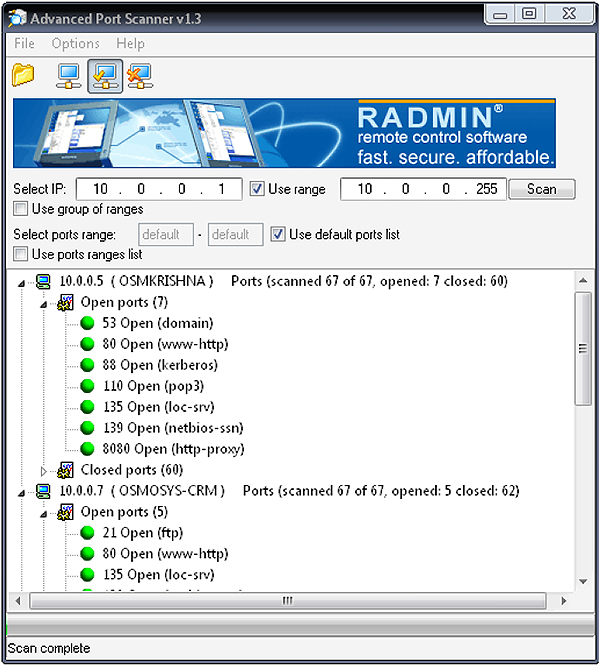Open the Options menu
600x666 pixels.
76,43
